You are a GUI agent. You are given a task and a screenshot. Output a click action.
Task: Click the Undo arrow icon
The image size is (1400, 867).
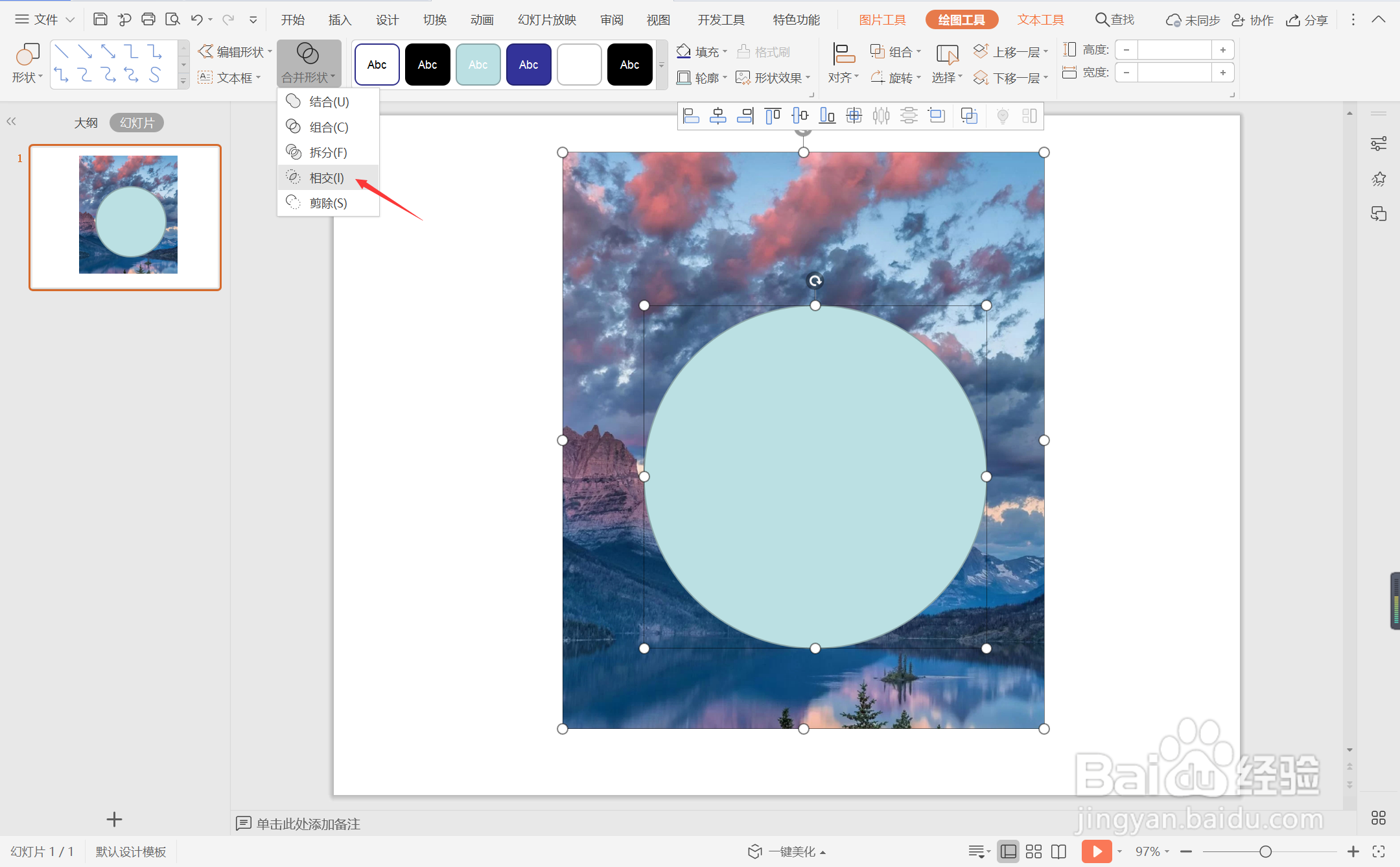[x=197, y=19]
